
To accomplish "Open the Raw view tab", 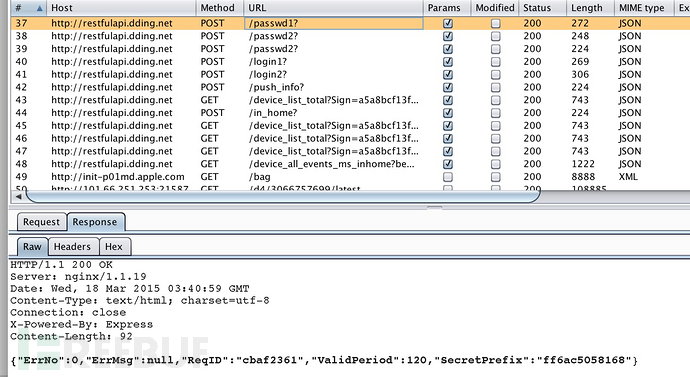I will click(32, 246).
